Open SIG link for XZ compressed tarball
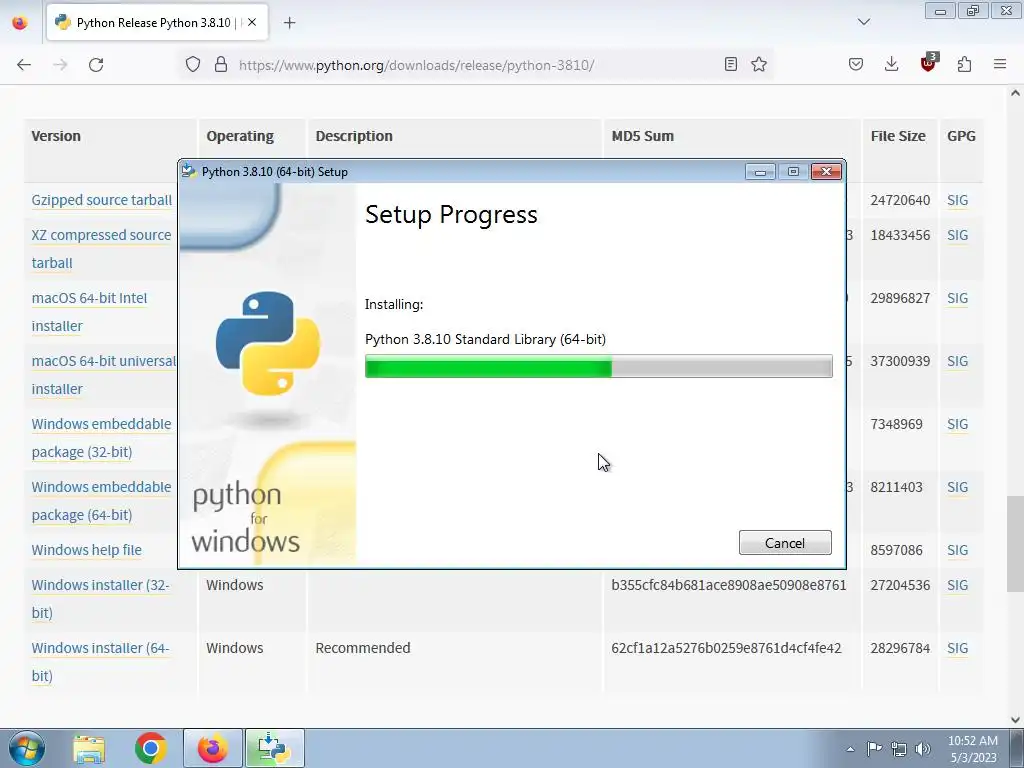Viewport: 1024px width, 768px height. pos(957,235)
